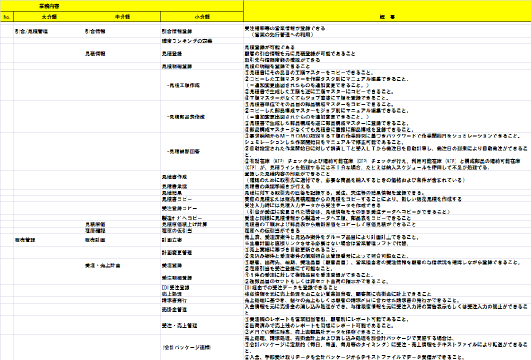This screenshot has height=360, width=531.
Task: Select the 見積書コピー cell
Action: [177, 199]
